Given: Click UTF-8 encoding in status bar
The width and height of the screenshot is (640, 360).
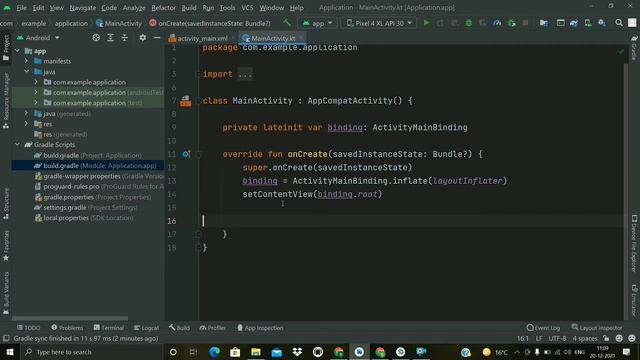Looking at the screenshot, I should pyautogui.click(x=557, y=338).
